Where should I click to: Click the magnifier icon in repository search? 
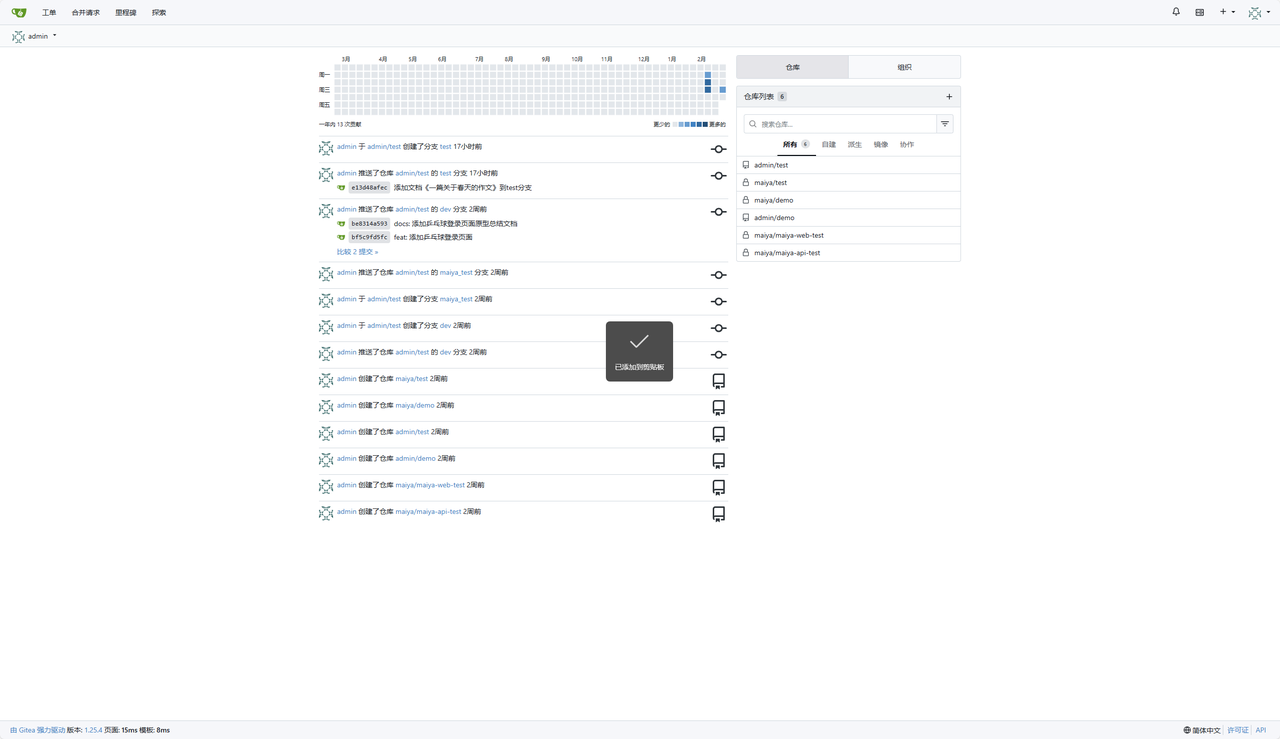pos(753,124)
